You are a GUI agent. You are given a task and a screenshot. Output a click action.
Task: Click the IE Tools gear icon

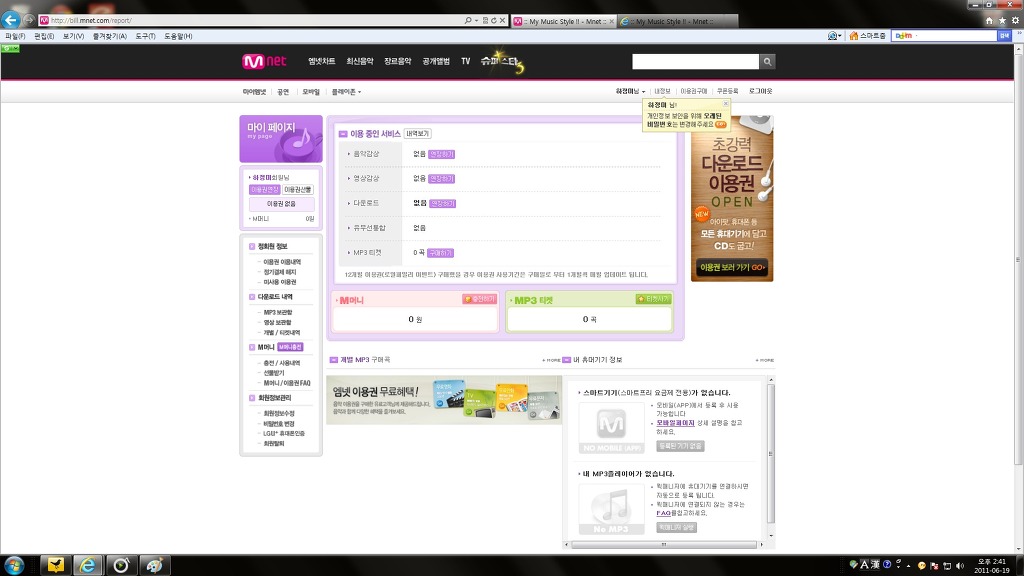click(1016, 20)
